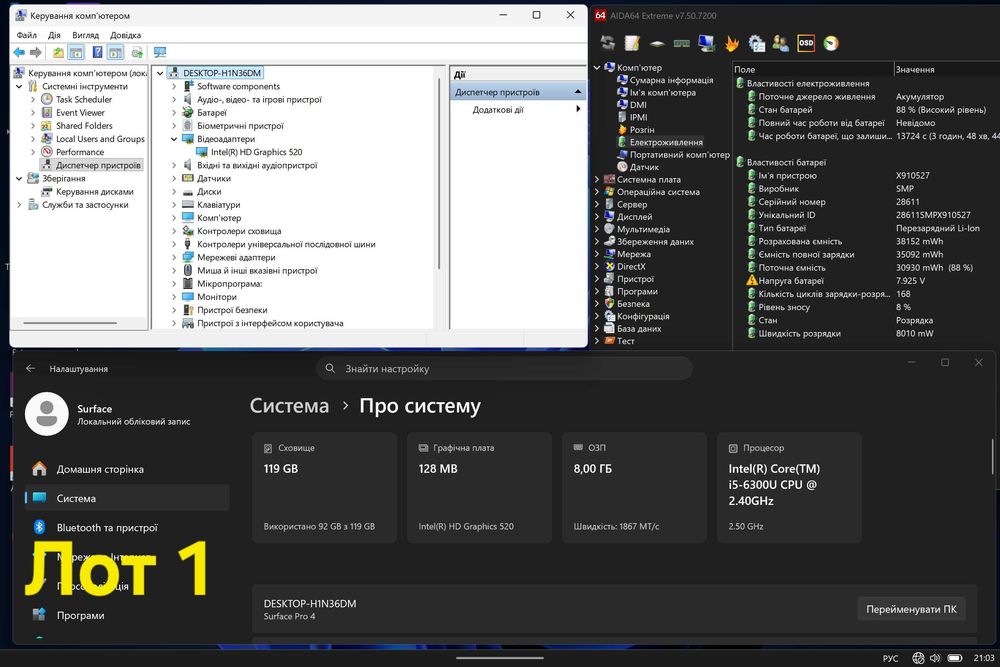Click the 21:03 clock in taskbar
The image size is (1000, 667).
point(983,657)
